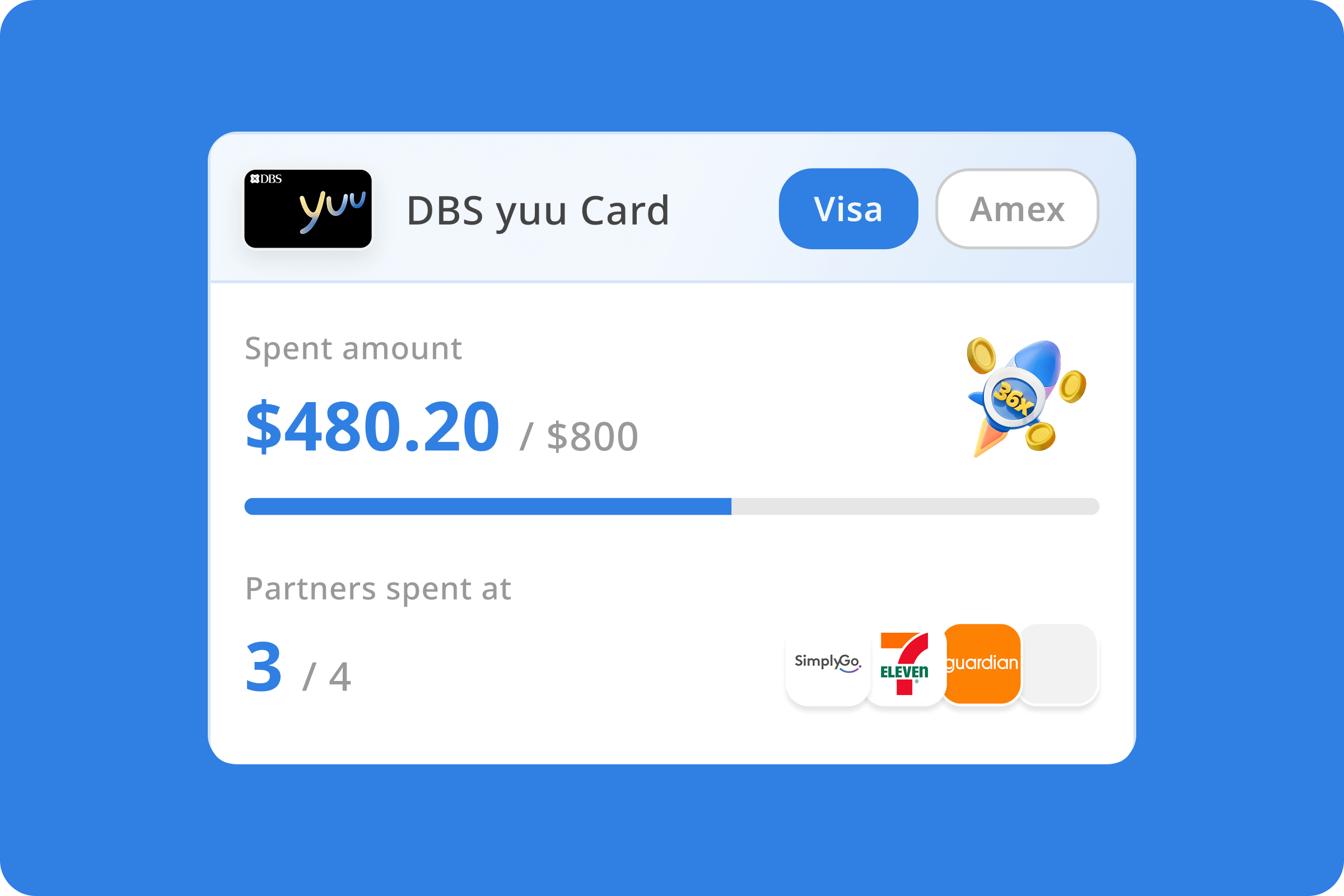Switch to the Amex card option
Viewport: 1344px width, 896px height.
(1017, 208)
